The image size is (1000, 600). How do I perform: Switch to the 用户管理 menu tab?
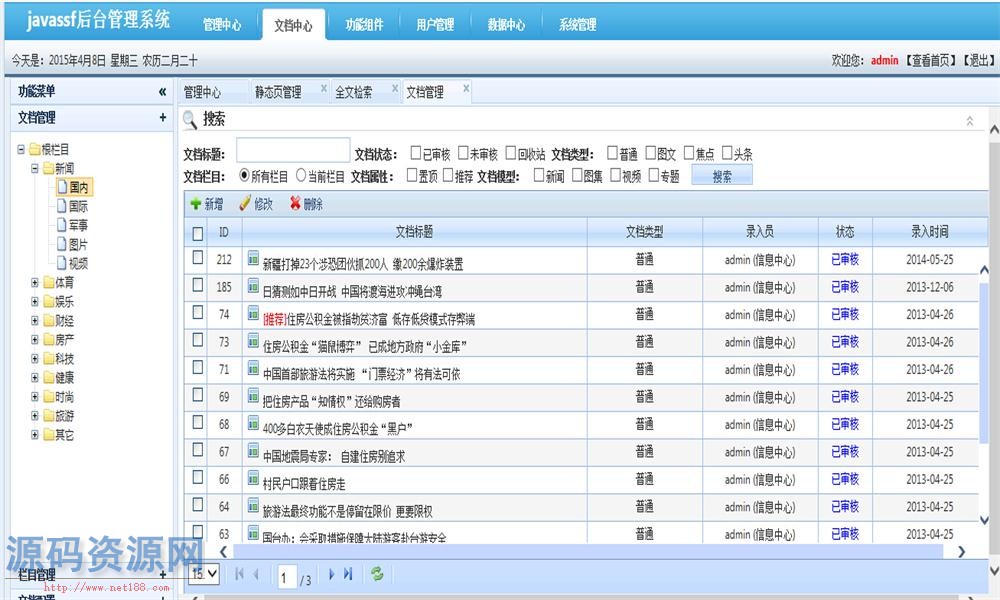click(x=434, y=23)
